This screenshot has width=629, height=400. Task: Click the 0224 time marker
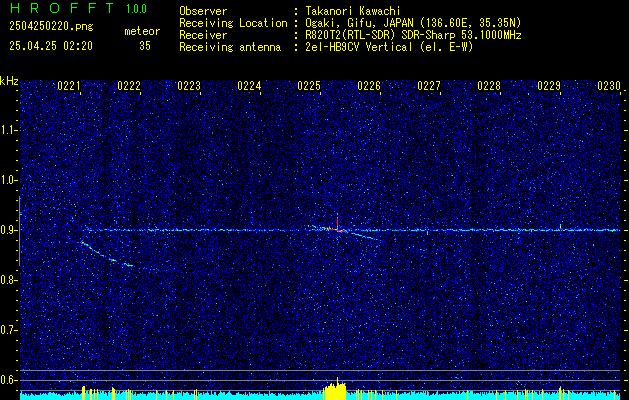[249, 86]
